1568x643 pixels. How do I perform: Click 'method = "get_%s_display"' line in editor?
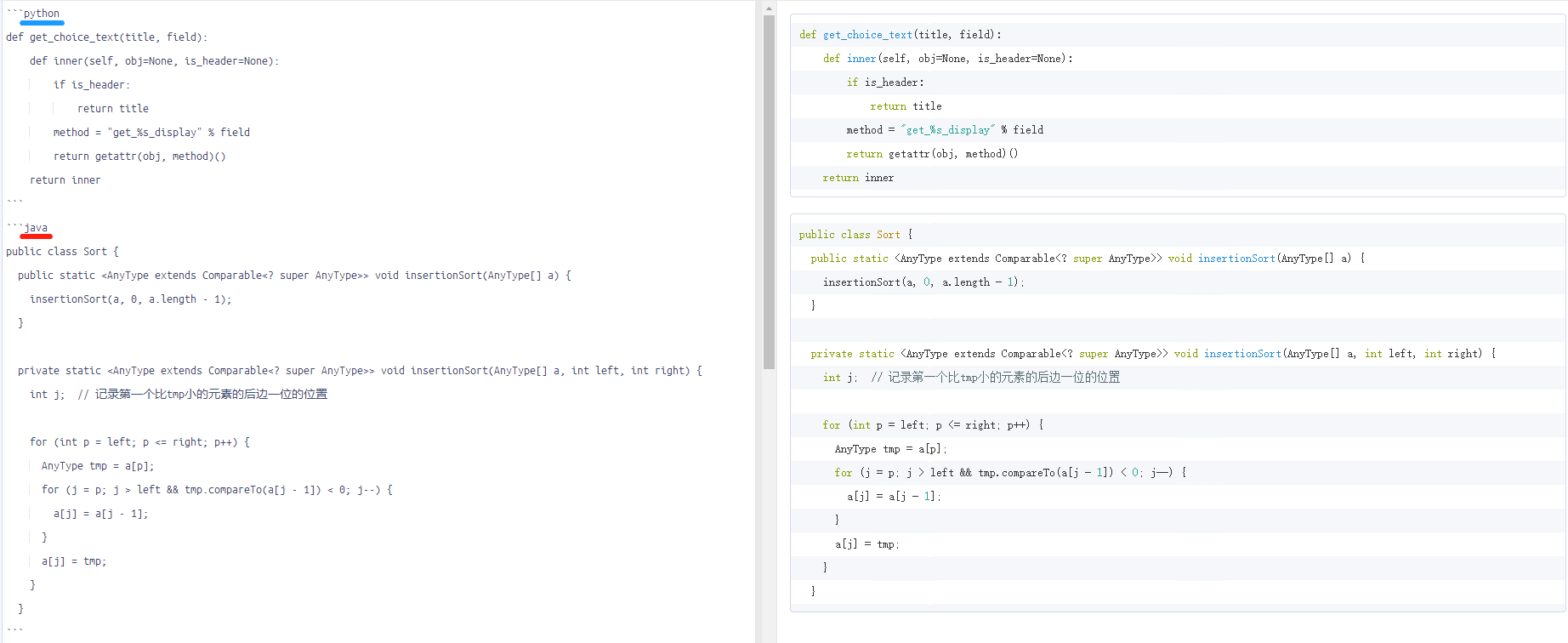151,133
